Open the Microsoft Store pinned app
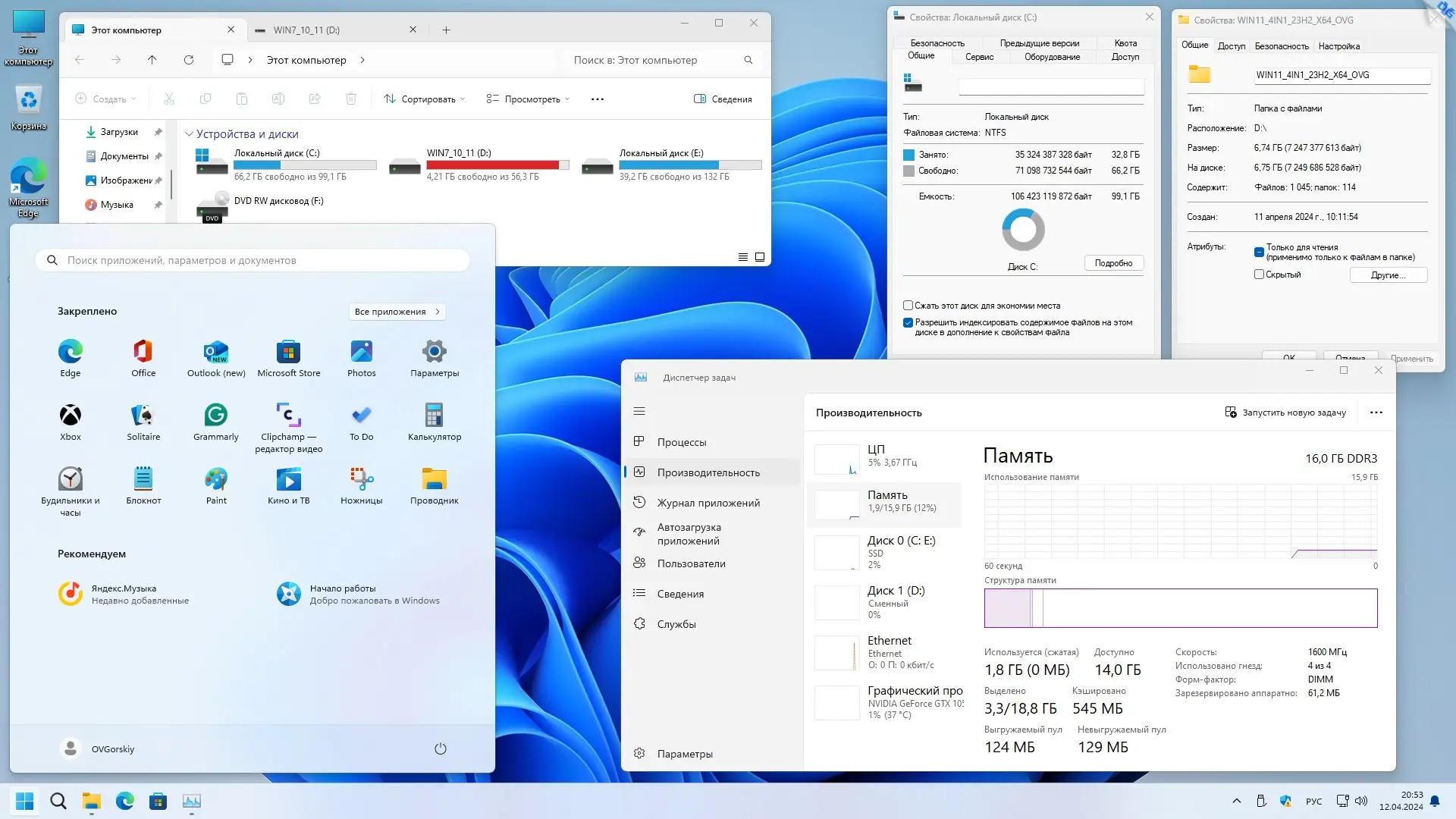Screen dimensions: 1456x819 coord(288,353)
